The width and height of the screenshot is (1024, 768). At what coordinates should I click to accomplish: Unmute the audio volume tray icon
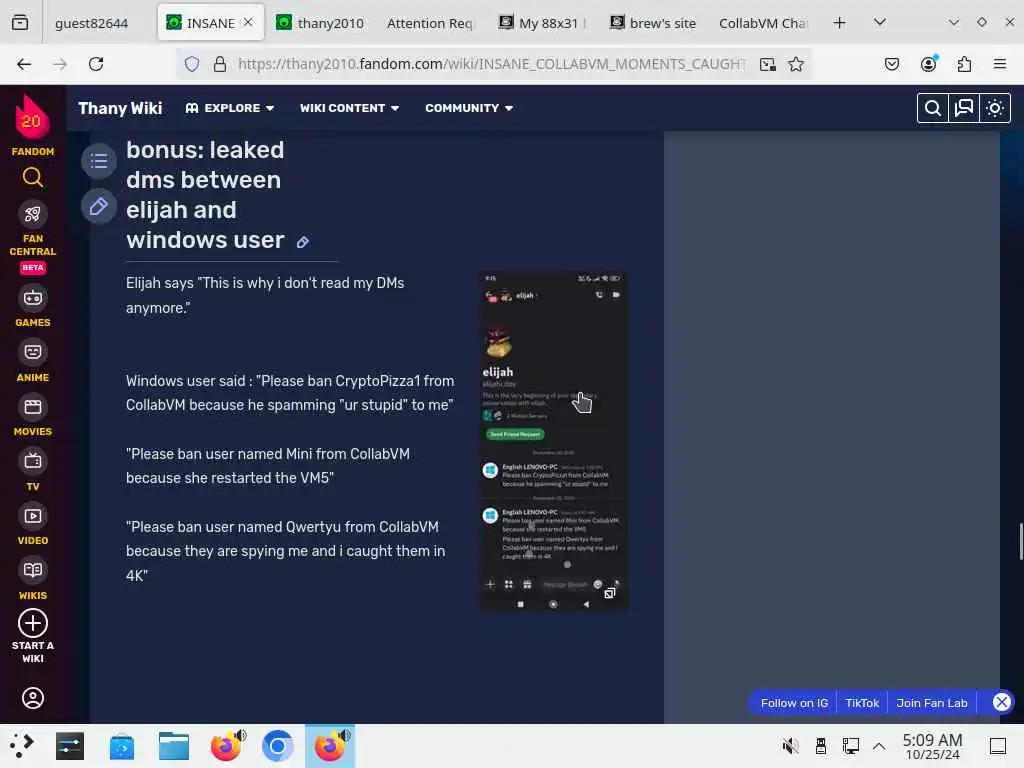click(x=790, y=746)
